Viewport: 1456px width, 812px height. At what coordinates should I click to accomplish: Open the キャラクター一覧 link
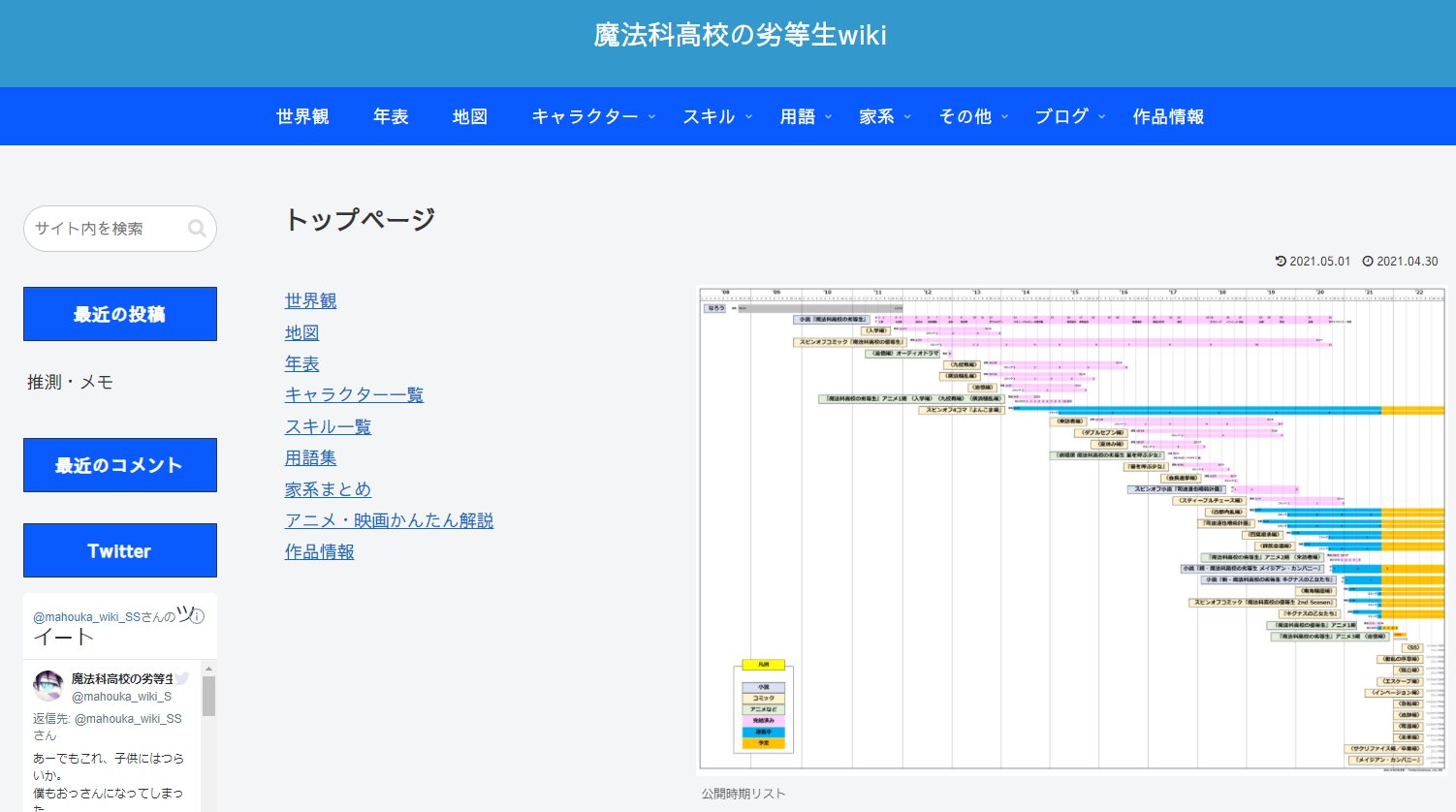pos(354,394)
